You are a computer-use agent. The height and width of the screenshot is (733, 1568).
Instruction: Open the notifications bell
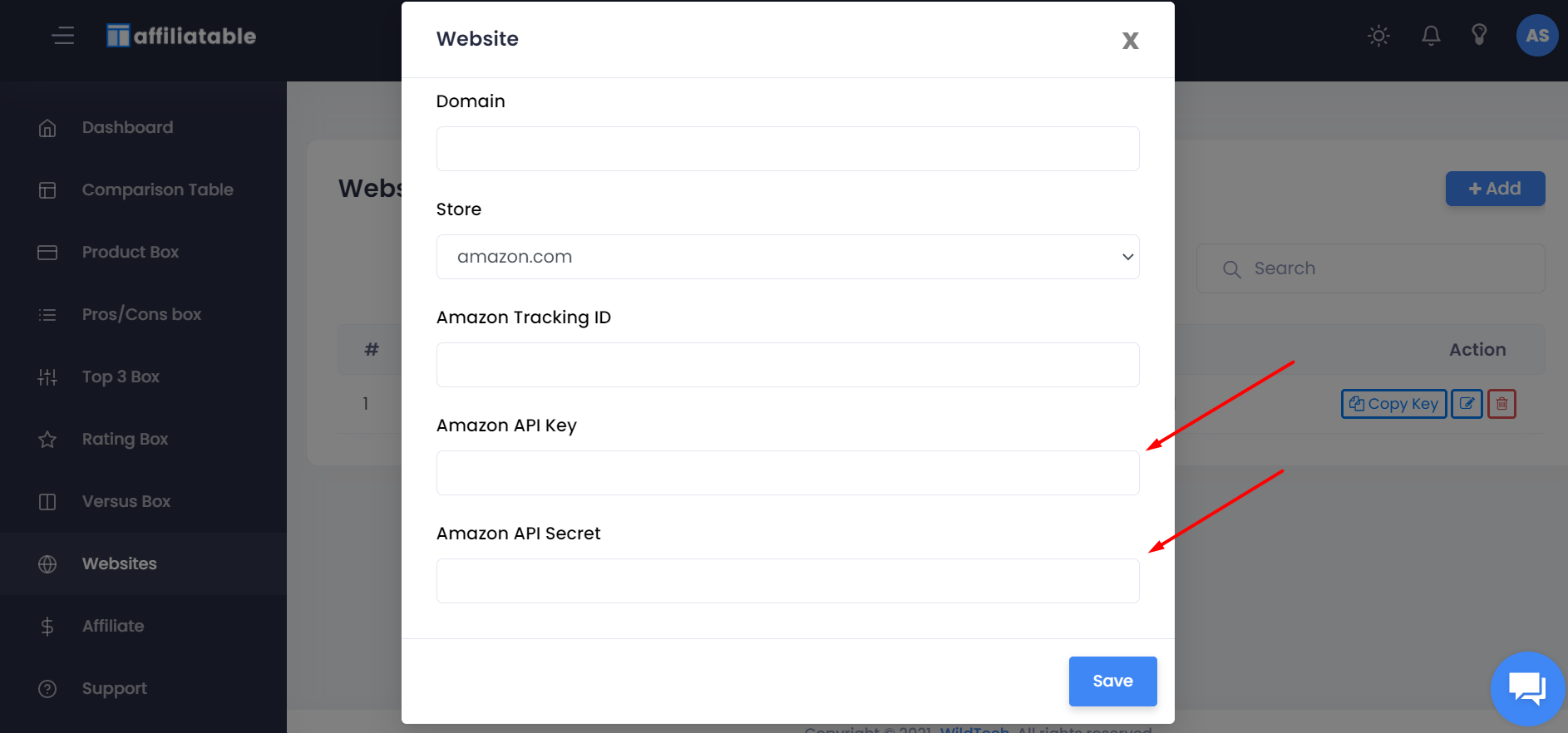pyautogui.click(x=1431, y=36)
